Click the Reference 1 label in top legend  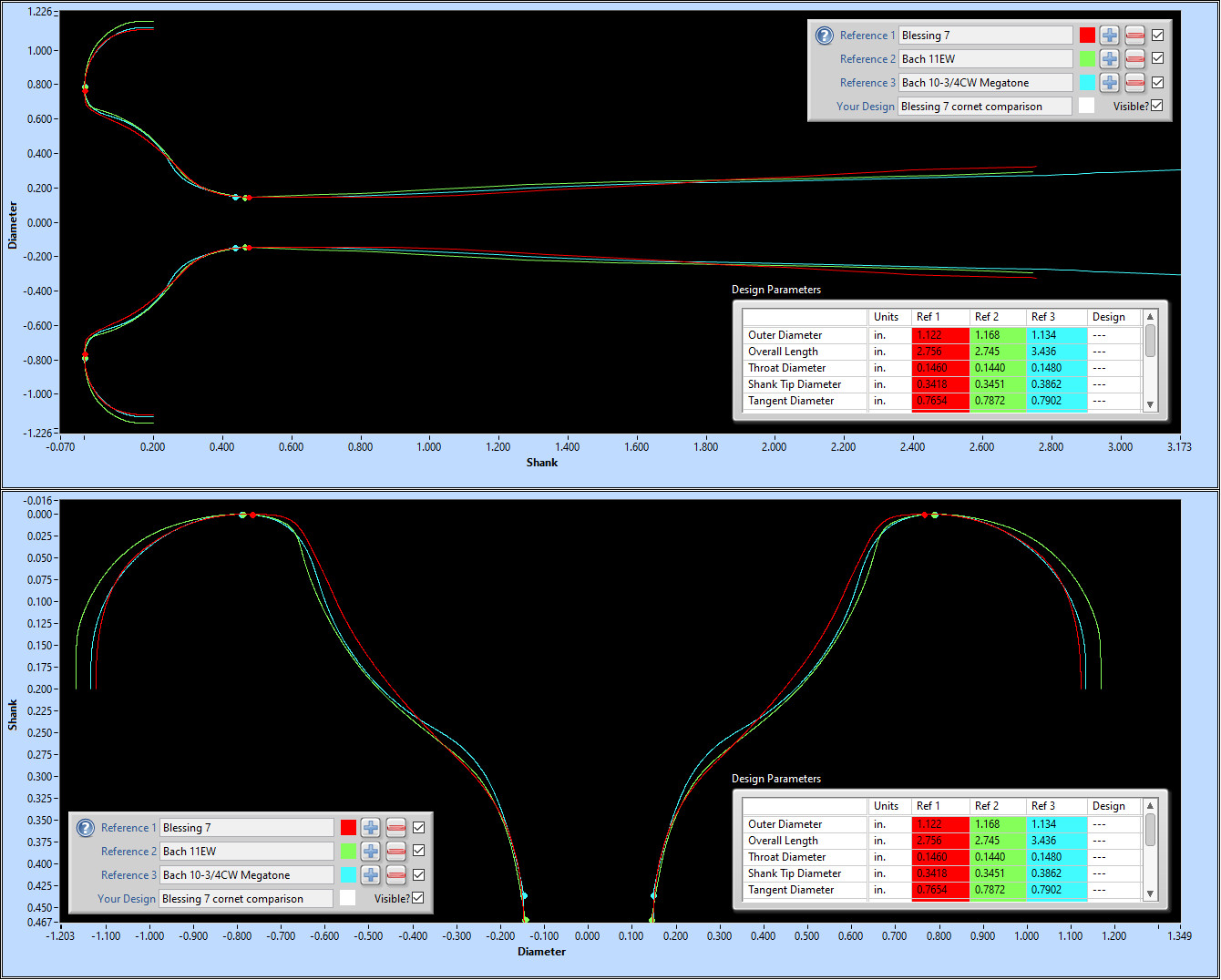[x=867, y=36]
